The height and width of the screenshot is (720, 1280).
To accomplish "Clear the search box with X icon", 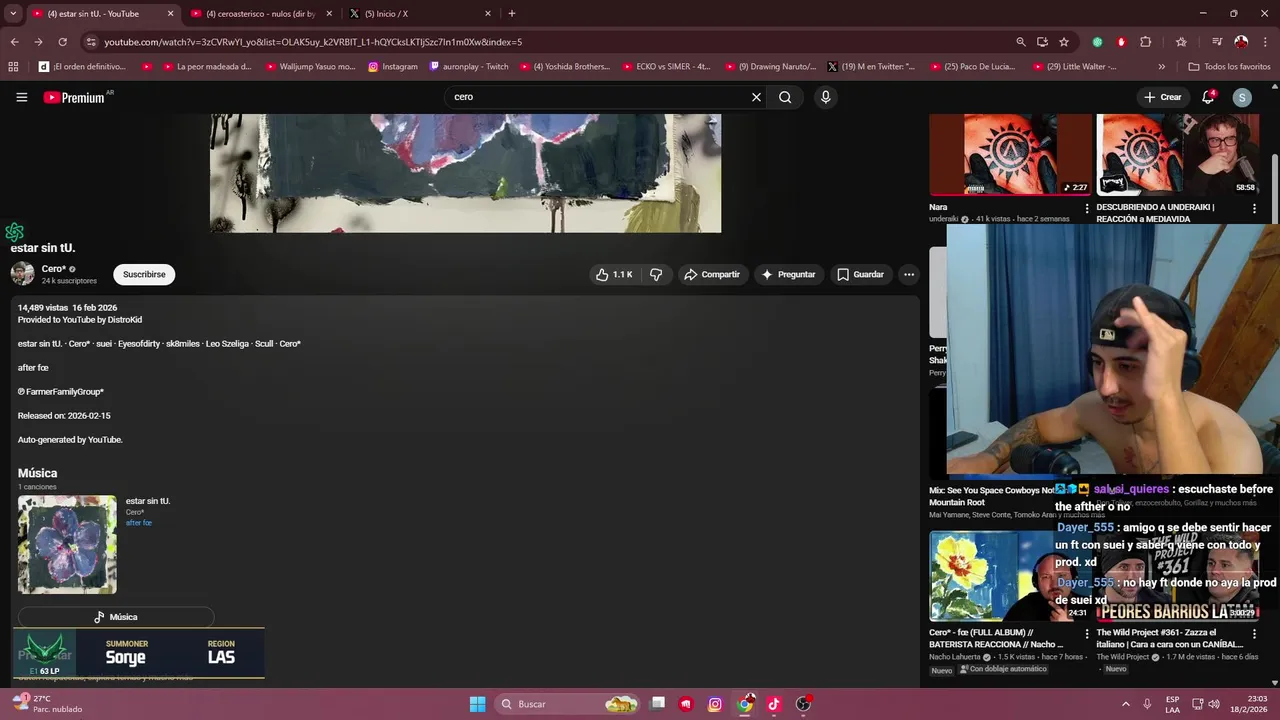I will click(x=756, y=97).
